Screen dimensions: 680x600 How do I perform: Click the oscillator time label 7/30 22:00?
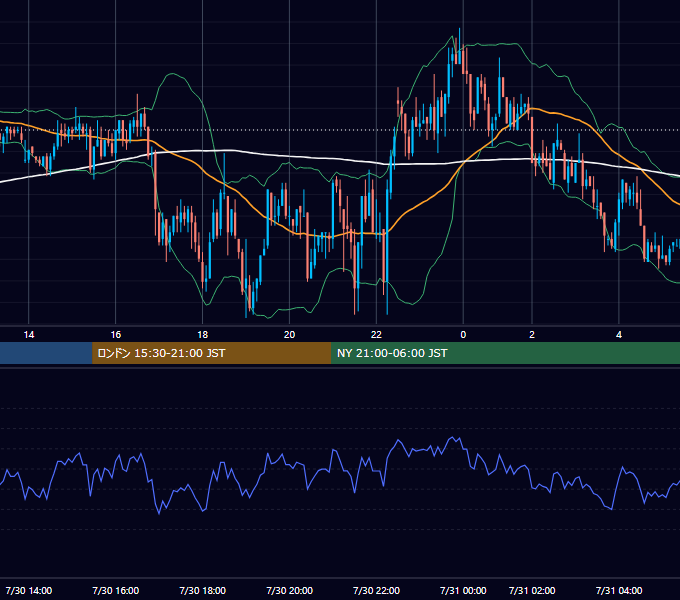coord(376,590)
